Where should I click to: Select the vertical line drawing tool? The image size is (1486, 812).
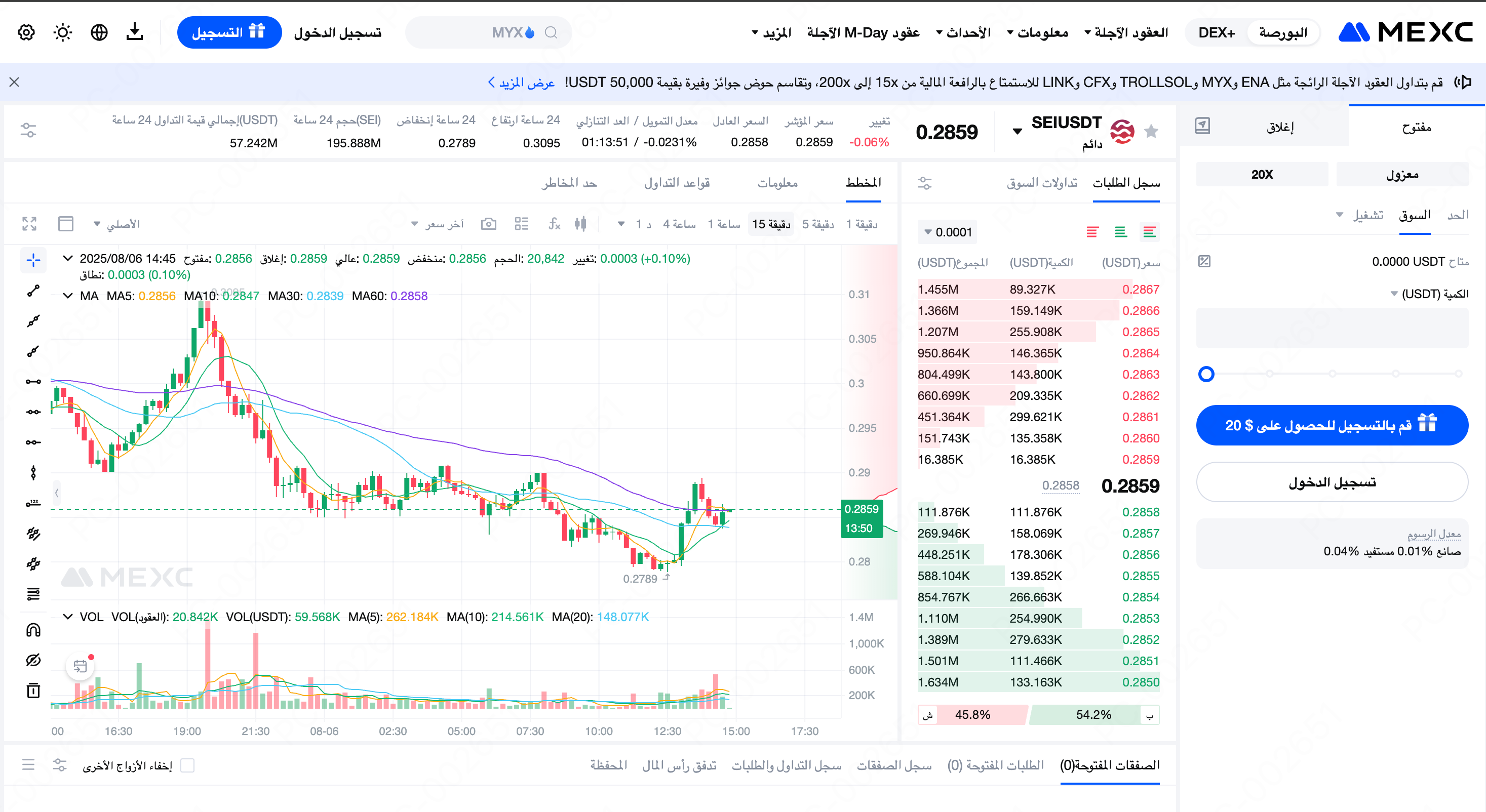(33, 473)
